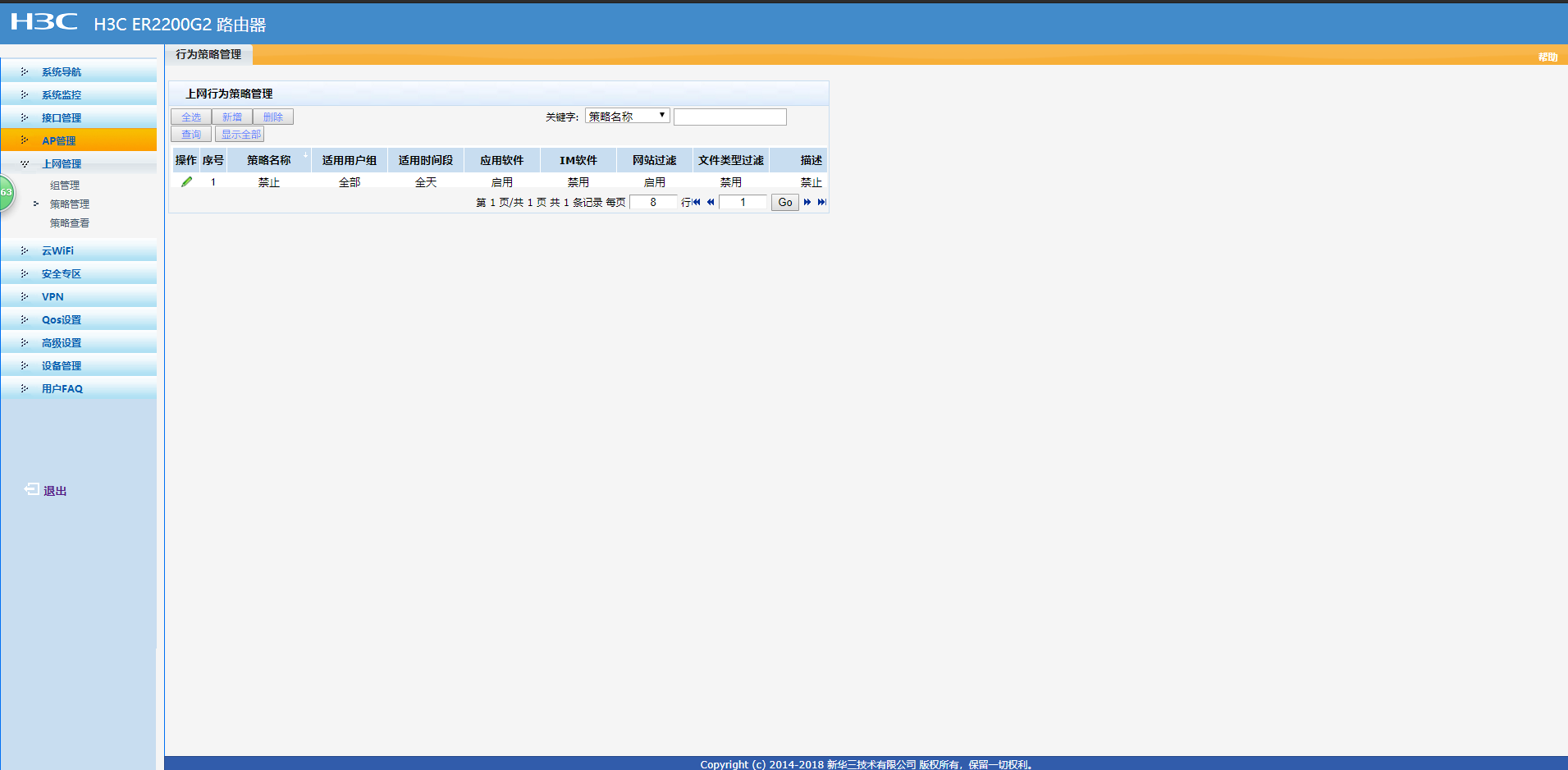Click the H3C logo

coord(44,22)
